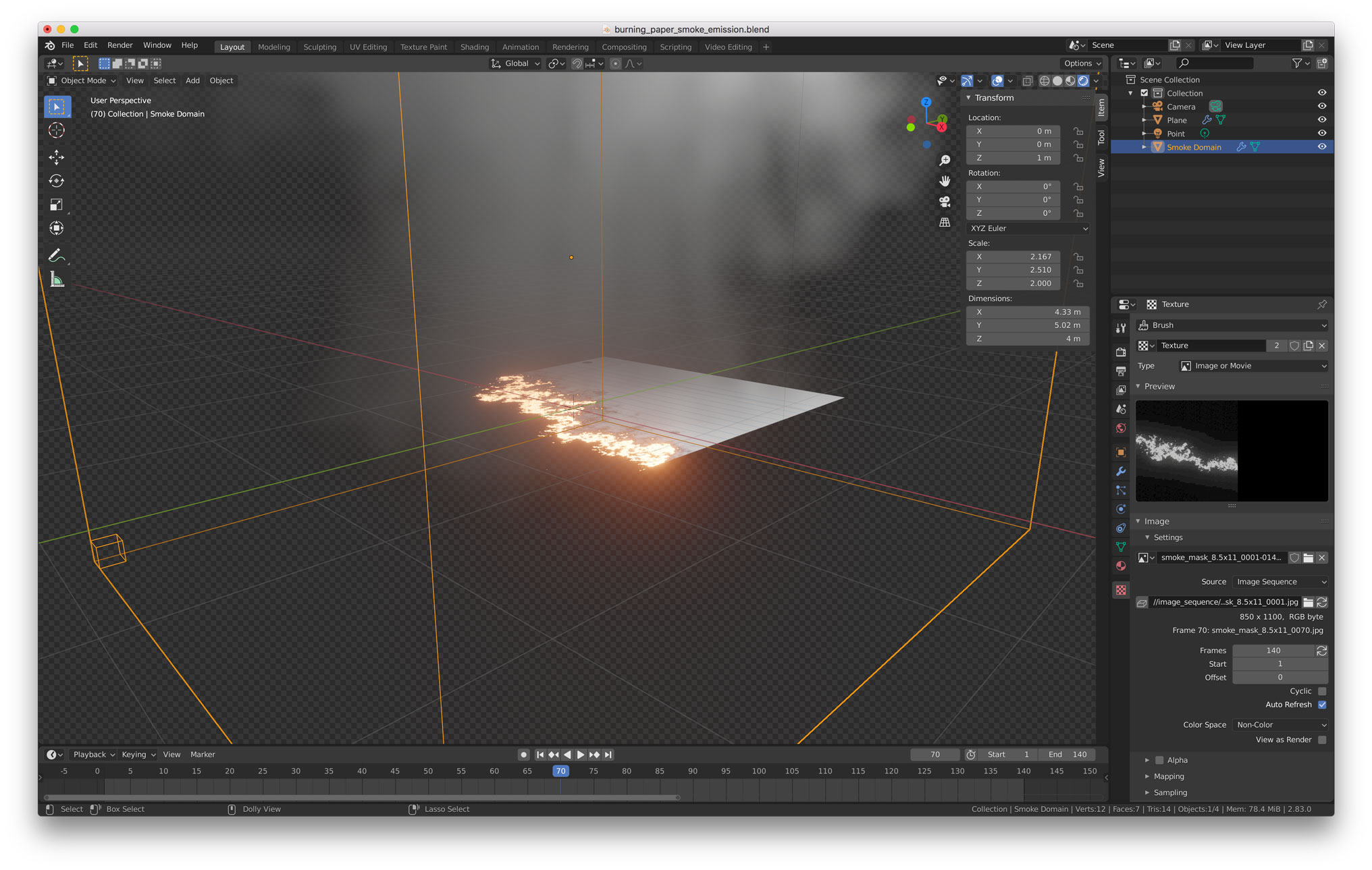Select the Cursor tool in the toolbar
Image resolution: width=1372 pixels, height=870 pixels.
[x=57, y=130]
